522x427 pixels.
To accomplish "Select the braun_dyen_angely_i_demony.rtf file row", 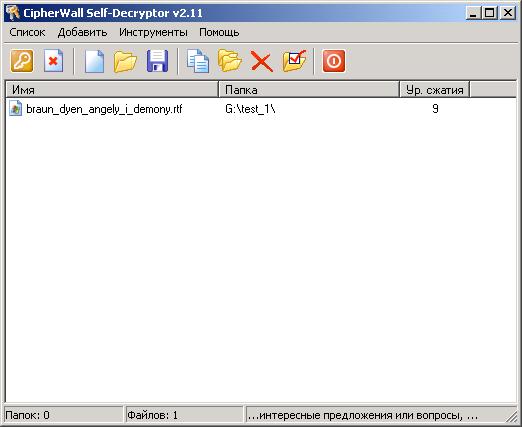I will point(261,109).
